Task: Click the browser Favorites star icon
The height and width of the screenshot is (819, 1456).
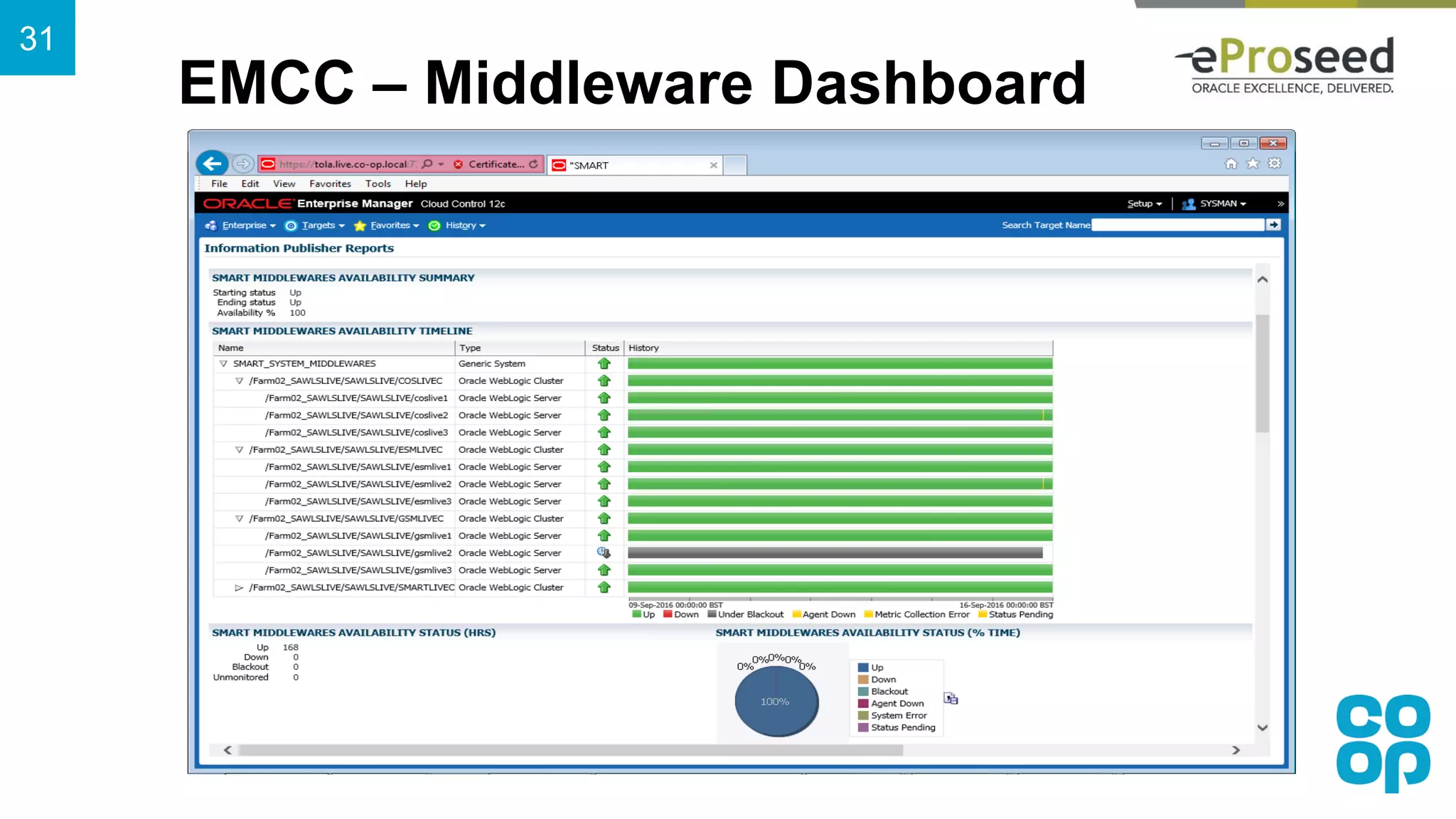Action: 1253,164
